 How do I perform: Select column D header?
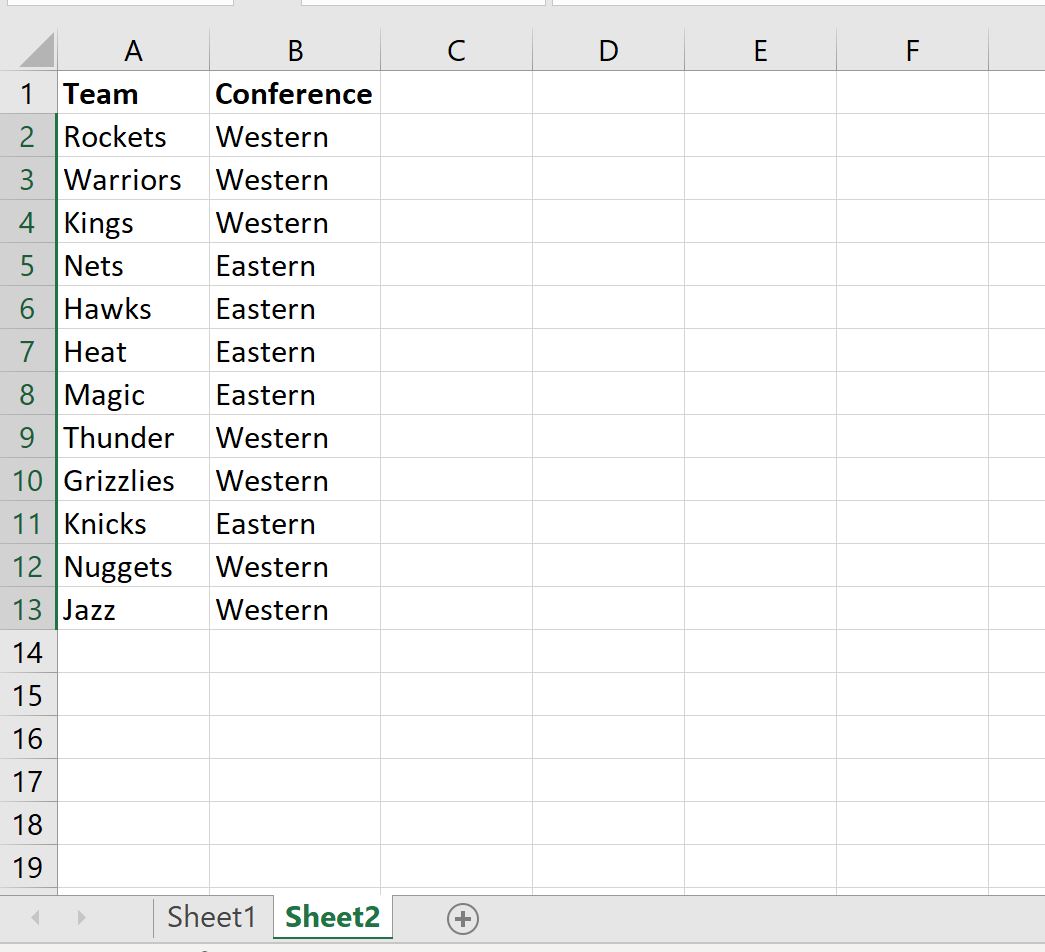(608, 51)
